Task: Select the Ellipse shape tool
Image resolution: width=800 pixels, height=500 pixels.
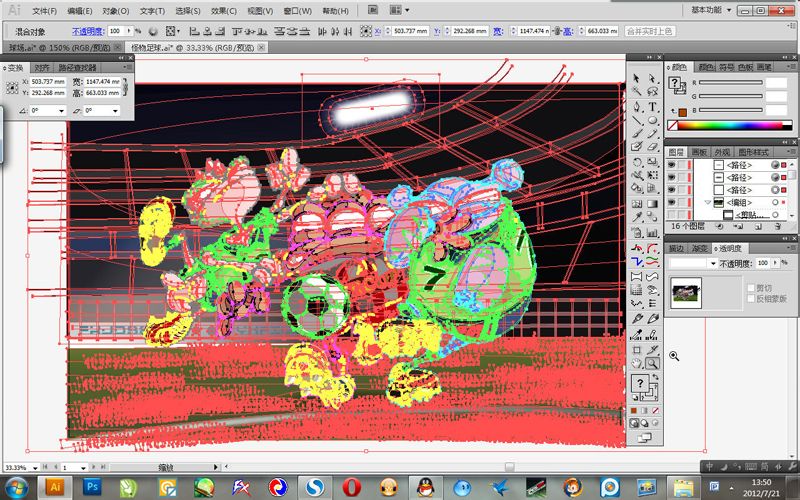Action: [x=652, y=120]
